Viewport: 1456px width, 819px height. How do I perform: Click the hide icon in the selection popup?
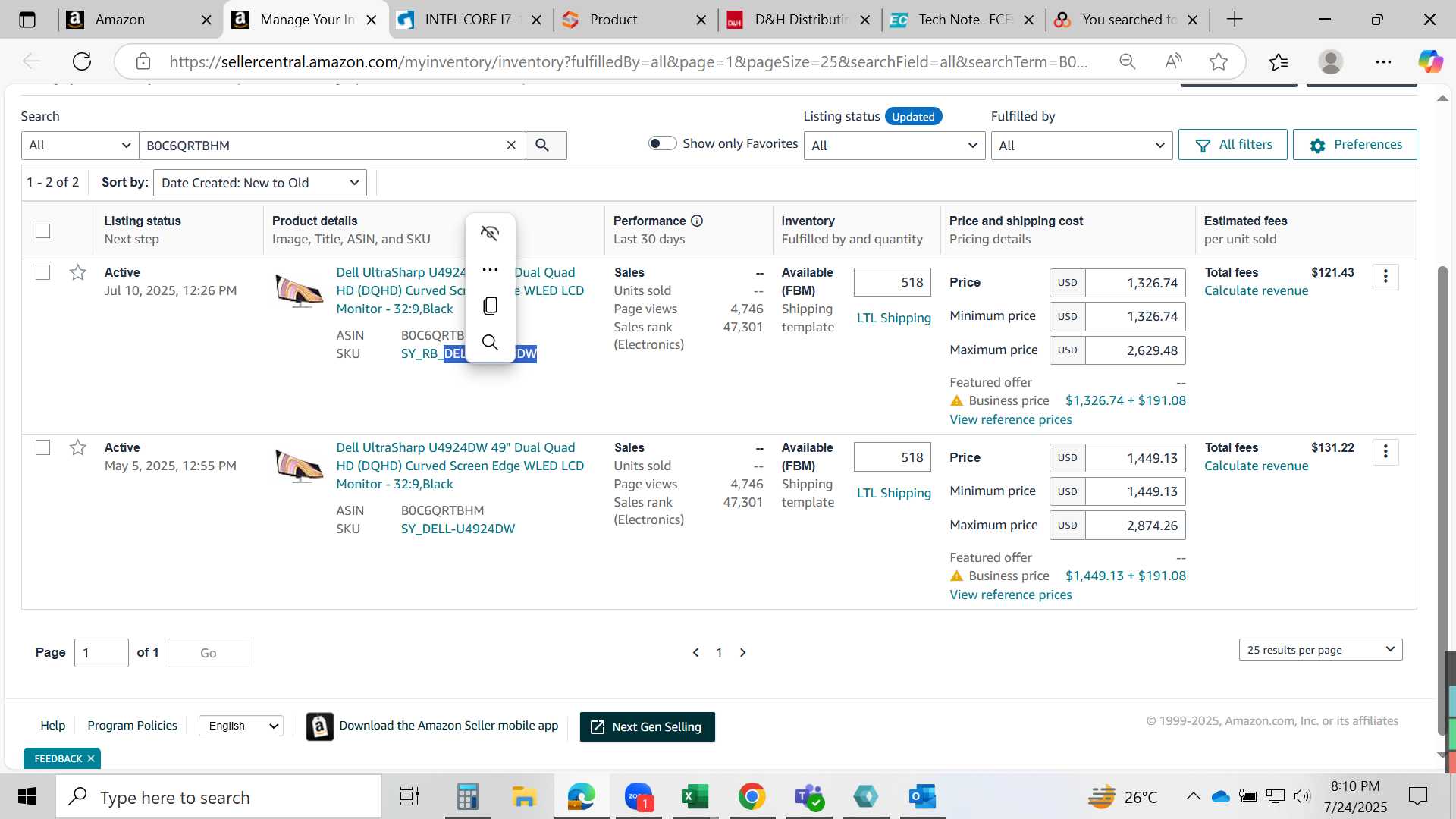pos(490,233)
